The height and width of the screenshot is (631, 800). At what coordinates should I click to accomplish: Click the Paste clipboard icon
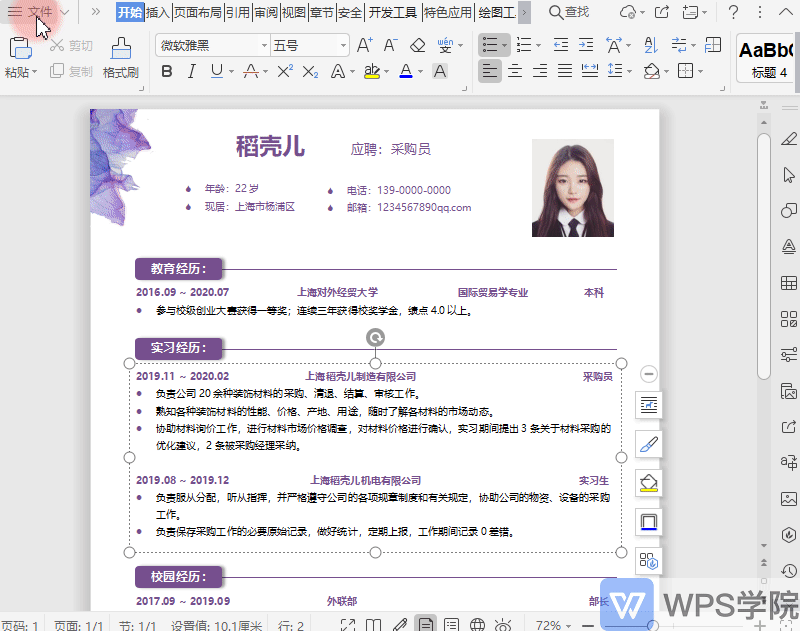20,50
